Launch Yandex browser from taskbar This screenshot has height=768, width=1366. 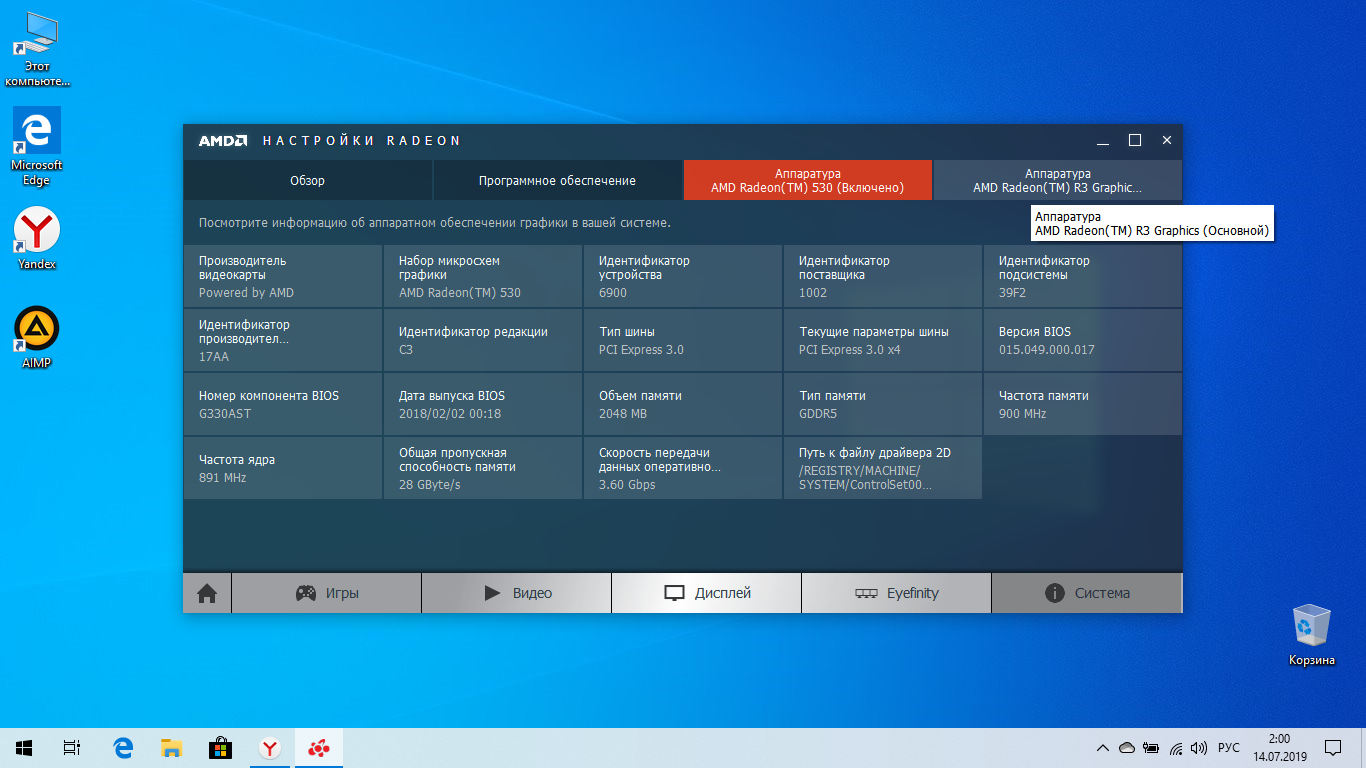[269, 747]
